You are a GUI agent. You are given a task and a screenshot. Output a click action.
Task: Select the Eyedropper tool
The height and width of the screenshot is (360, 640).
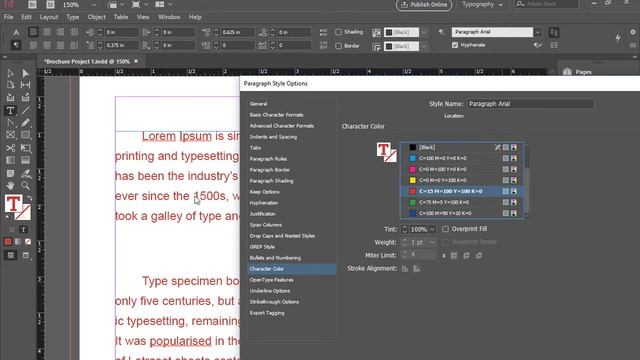25,173
